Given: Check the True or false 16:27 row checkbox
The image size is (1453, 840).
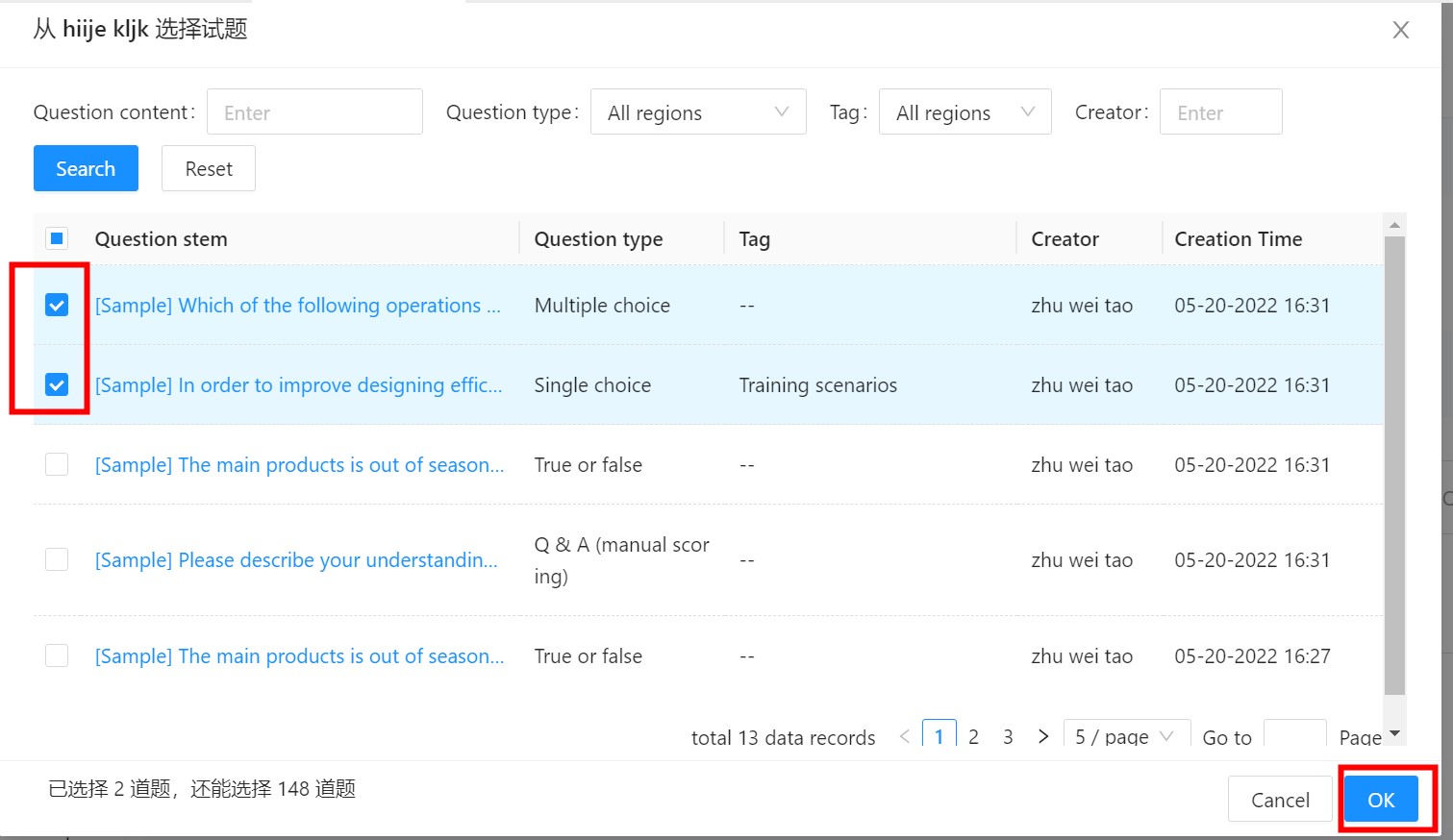Looking at the screenshot, I should tap(57, 655).
